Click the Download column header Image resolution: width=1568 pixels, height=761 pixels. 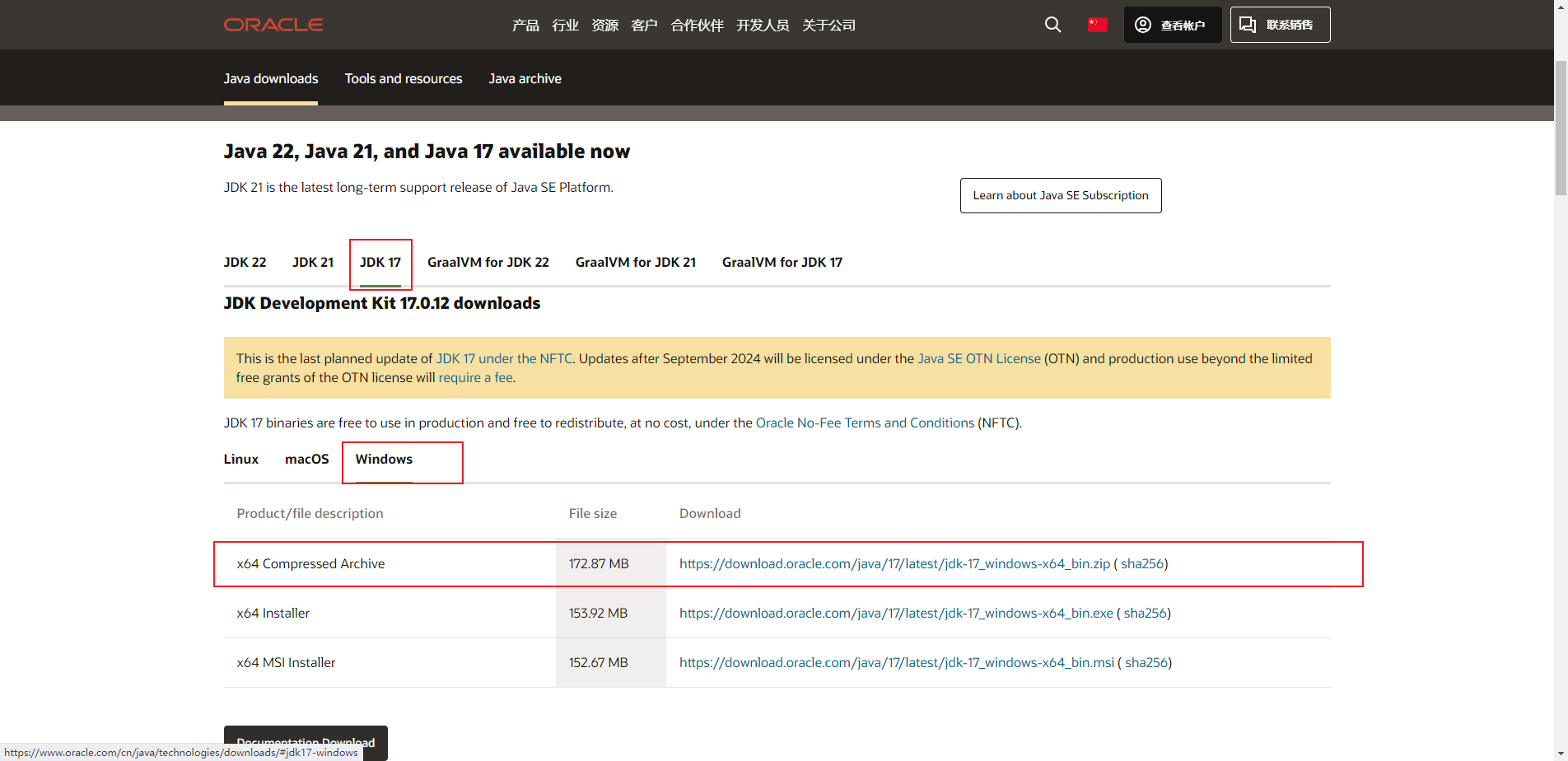pos(710,514)
